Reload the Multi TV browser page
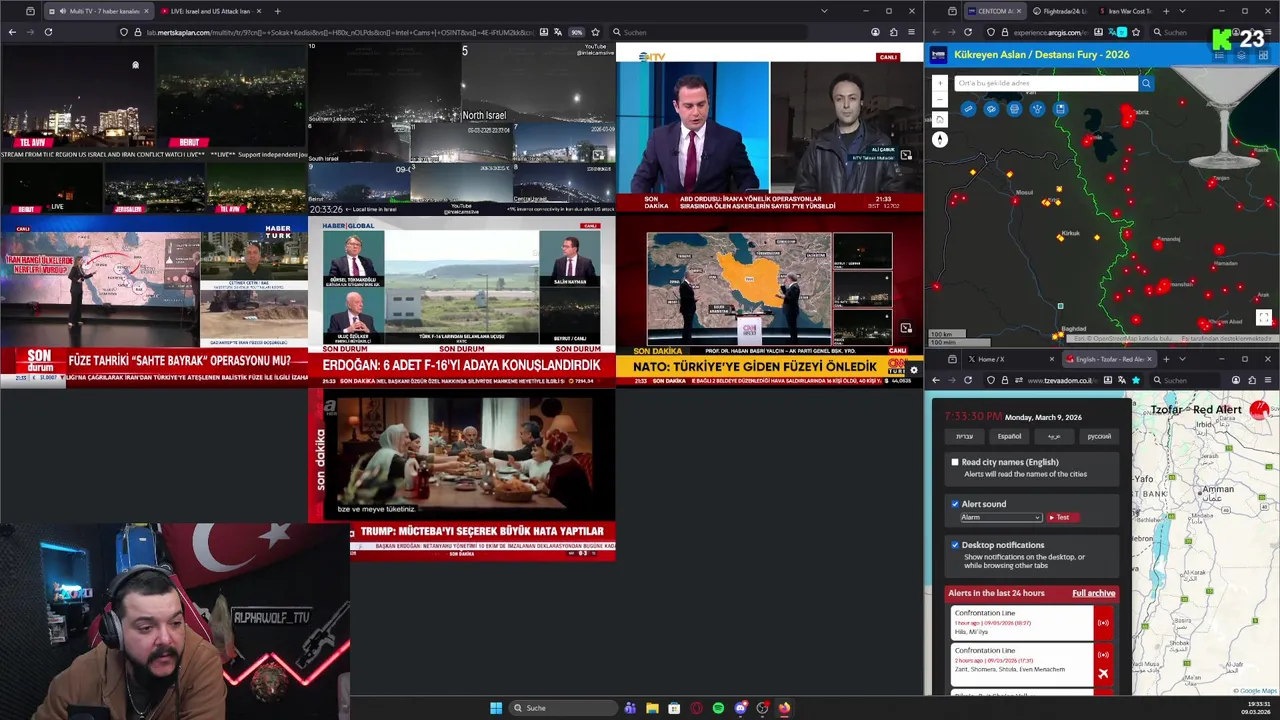The width and height of the screenshot is (1280, 720). tap(48, 32)
